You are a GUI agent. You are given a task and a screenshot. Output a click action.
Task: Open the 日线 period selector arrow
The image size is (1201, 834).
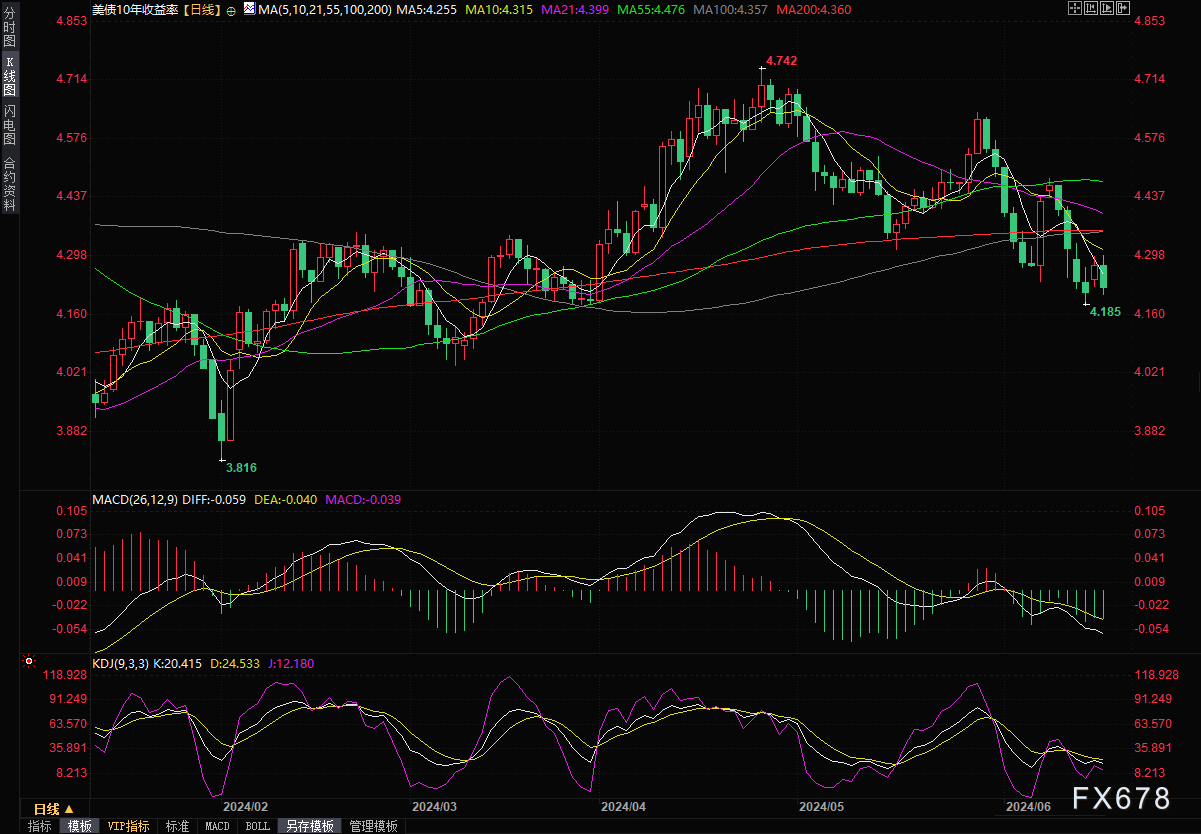(69, 808)
